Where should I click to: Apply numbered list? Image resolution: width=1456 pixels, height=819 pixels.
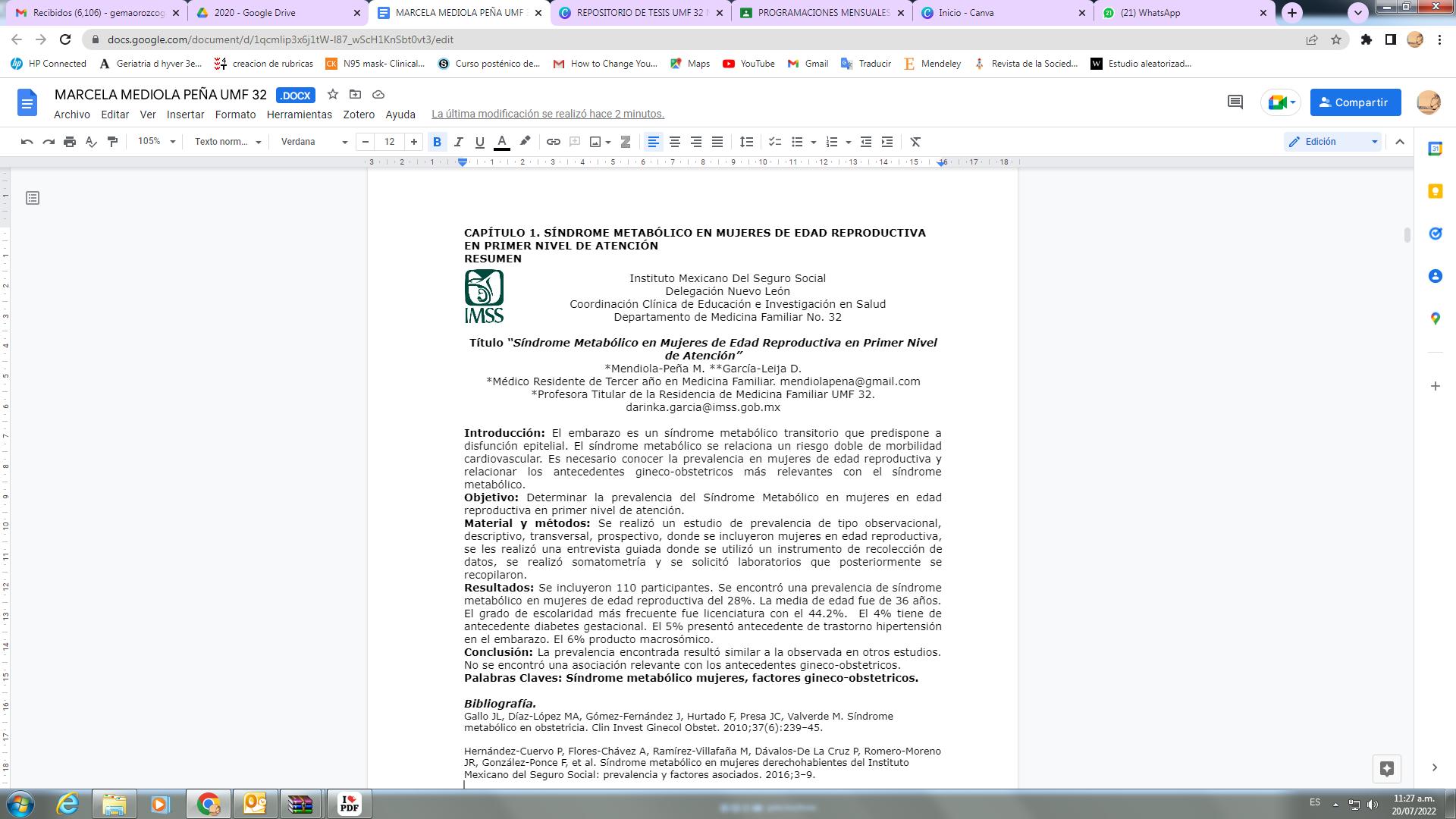pyautogui.click(x=832, y=142)
